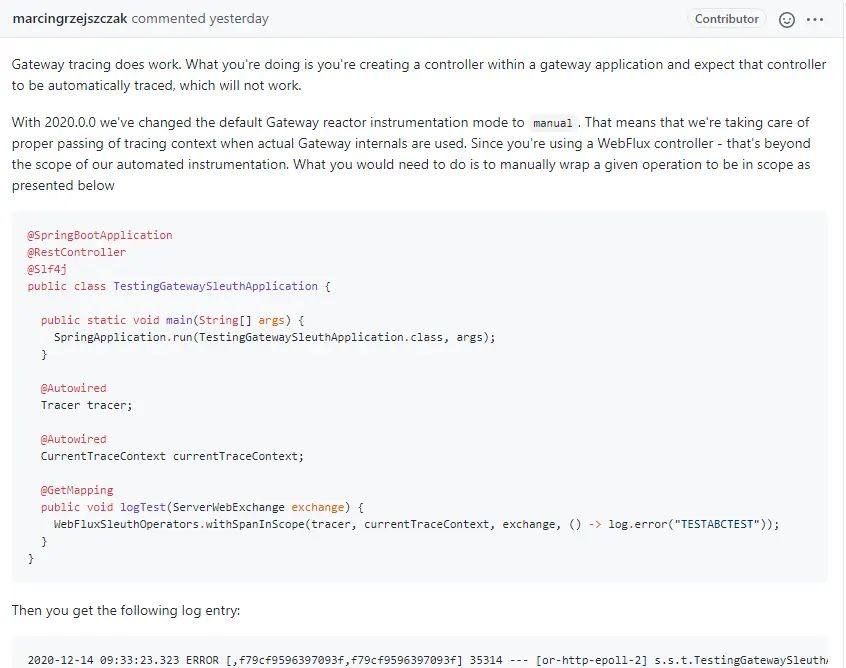Image resolution: width=846 pixels, height=668 pixels.
Task: Click the @RestController annotation line
Action: (x=76, y=252)
